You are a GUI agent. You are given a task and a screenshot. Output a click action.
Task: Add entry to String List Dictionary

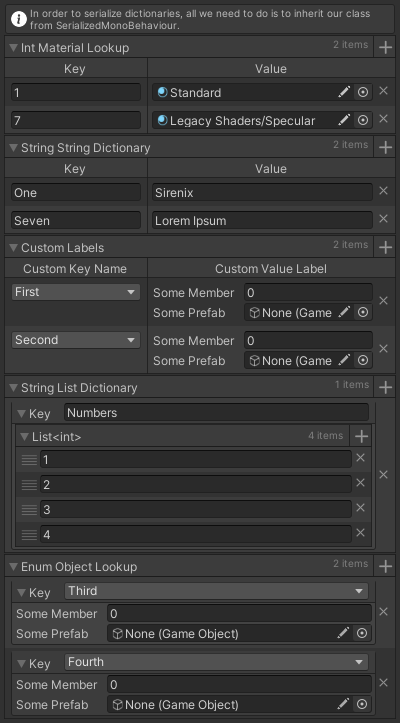(x=385, y=387)
